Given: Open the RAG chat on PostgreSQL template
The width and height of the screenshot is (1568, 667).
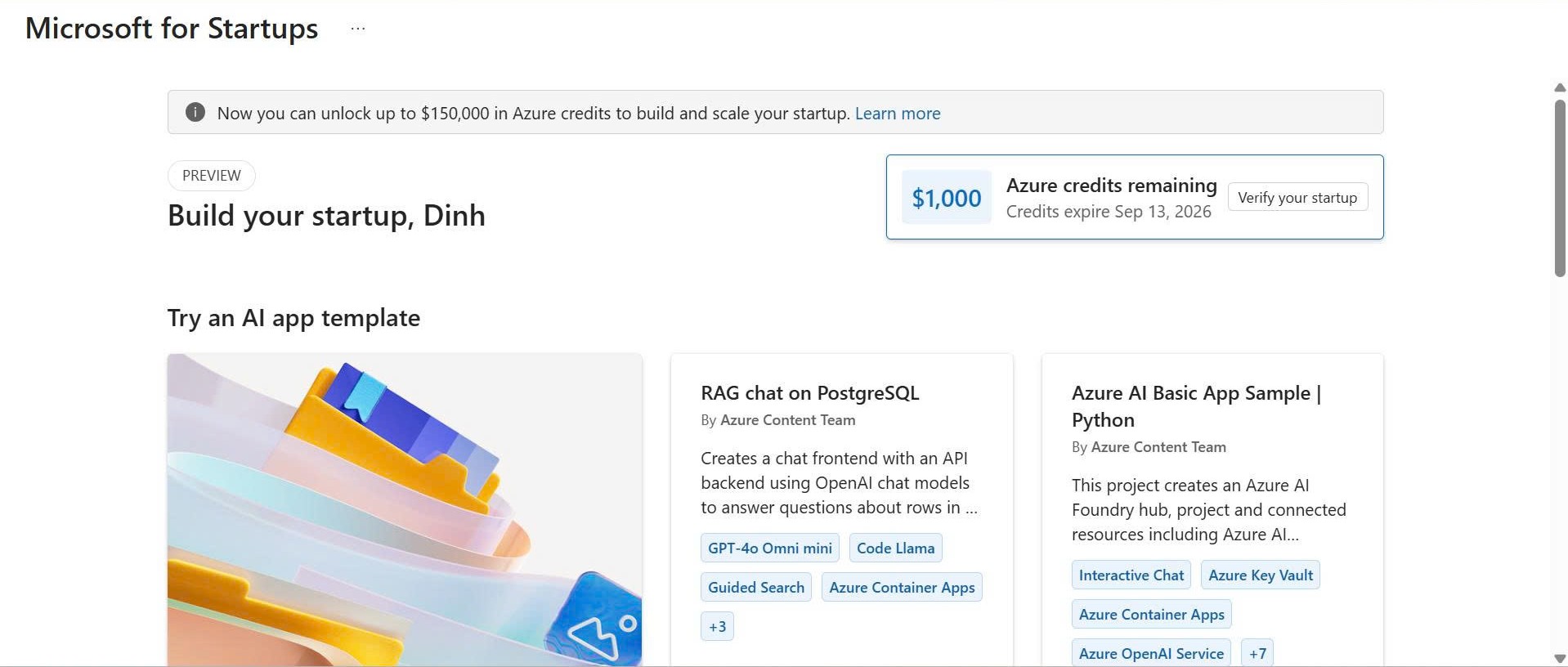Looking at the screenshot, I should tap(809, 393).
